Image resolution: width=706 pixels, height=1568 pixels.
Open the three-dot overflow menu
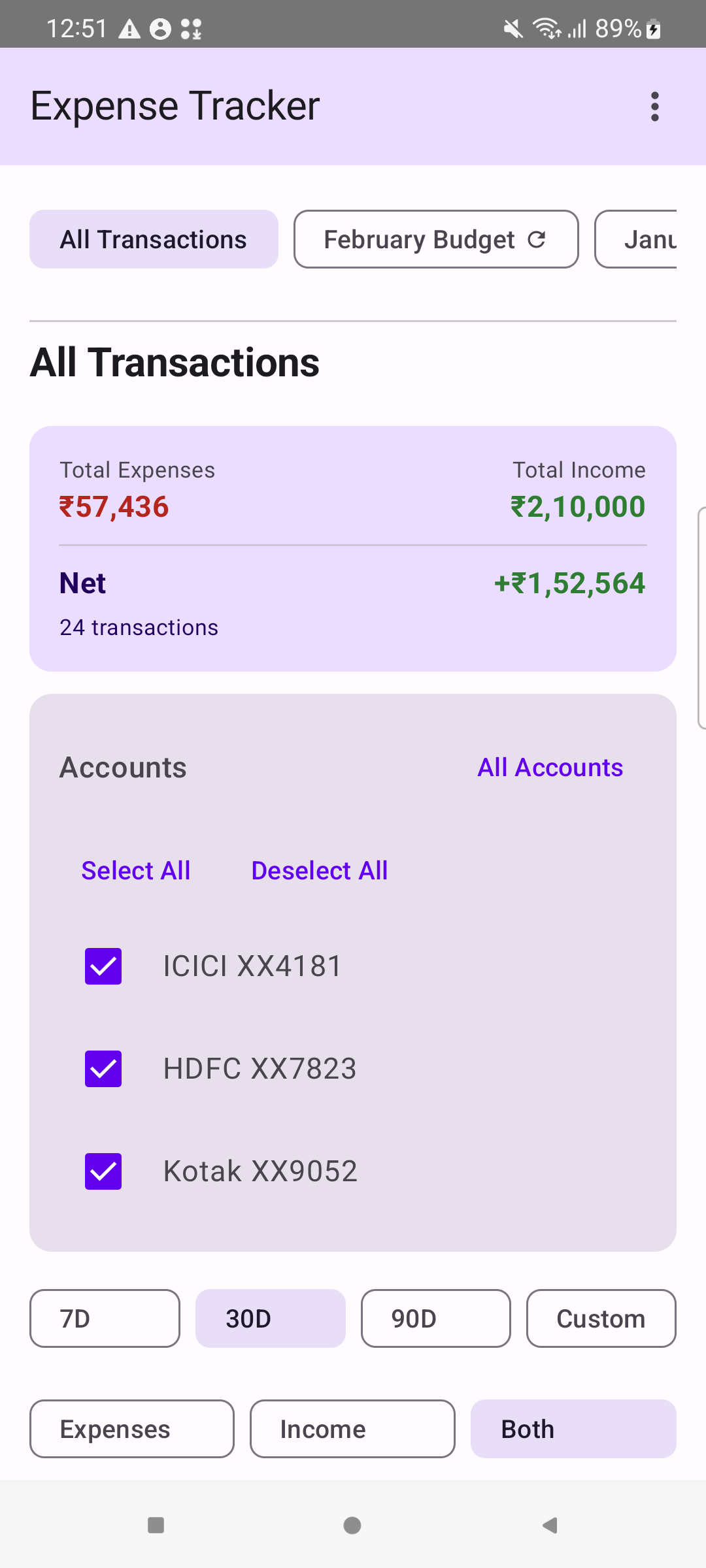654,106
